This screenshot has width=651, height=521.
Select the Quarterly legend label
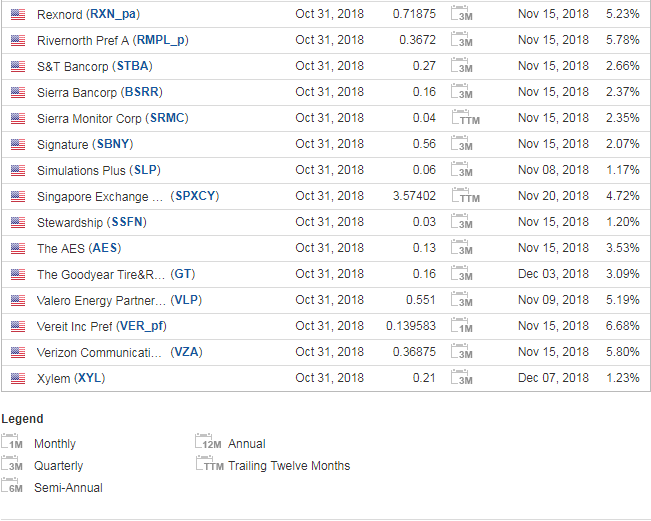coord(59,466)
